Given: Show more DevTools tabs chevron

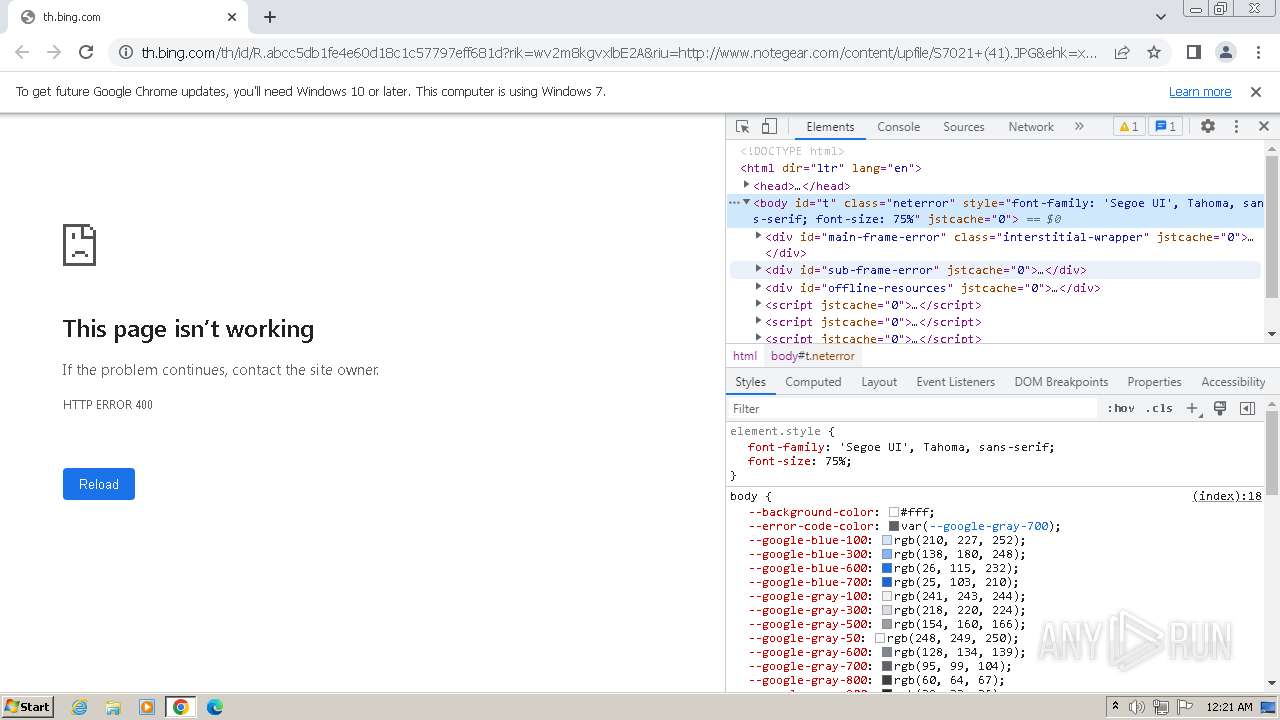Looking at the screenshot, I should 1079,127.
